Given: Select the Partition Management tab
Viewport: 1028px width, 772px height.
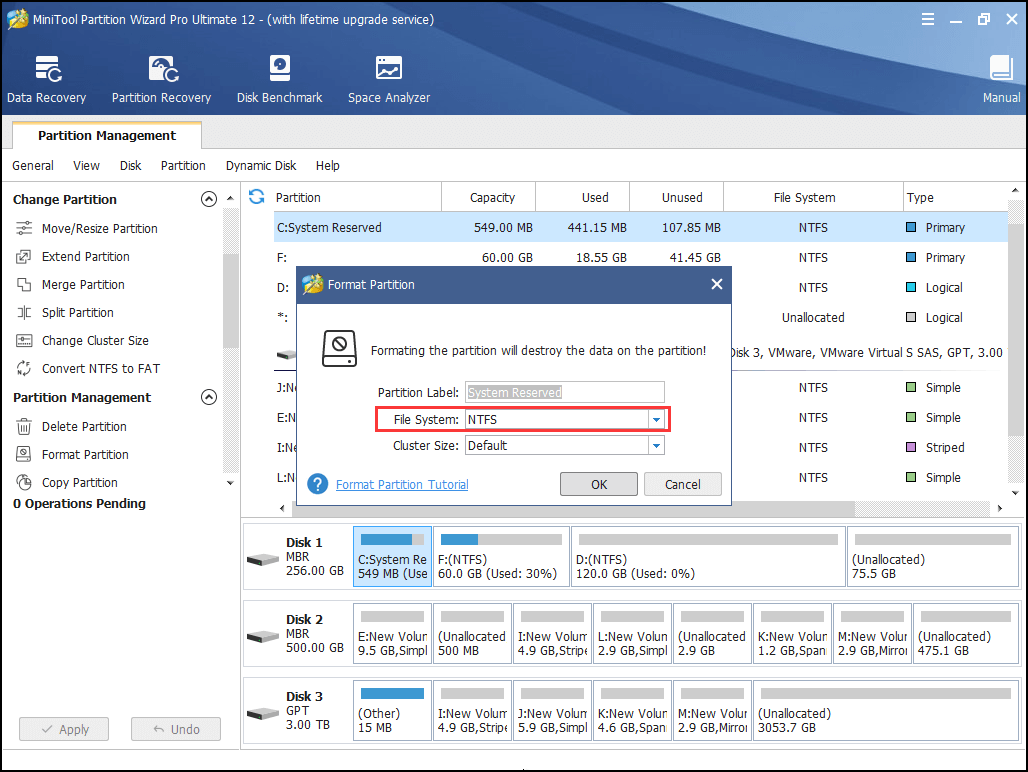Looking at the screenshot, I should point(107,136).
